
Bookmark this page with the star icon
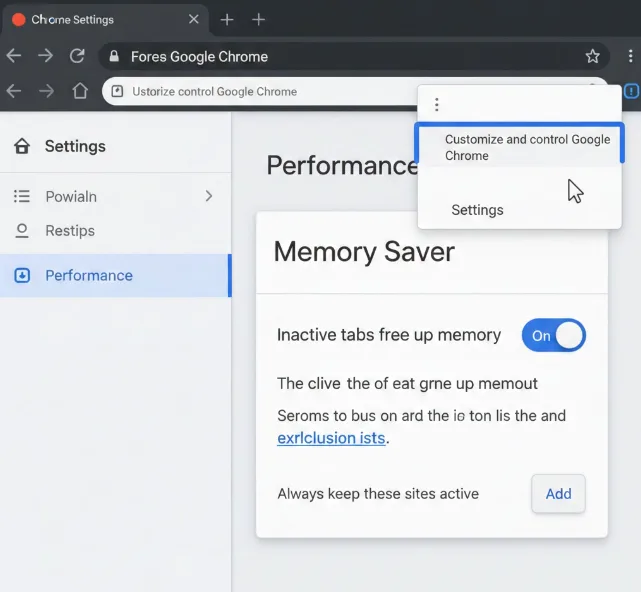pyautogui.click(x=592, y=56)
